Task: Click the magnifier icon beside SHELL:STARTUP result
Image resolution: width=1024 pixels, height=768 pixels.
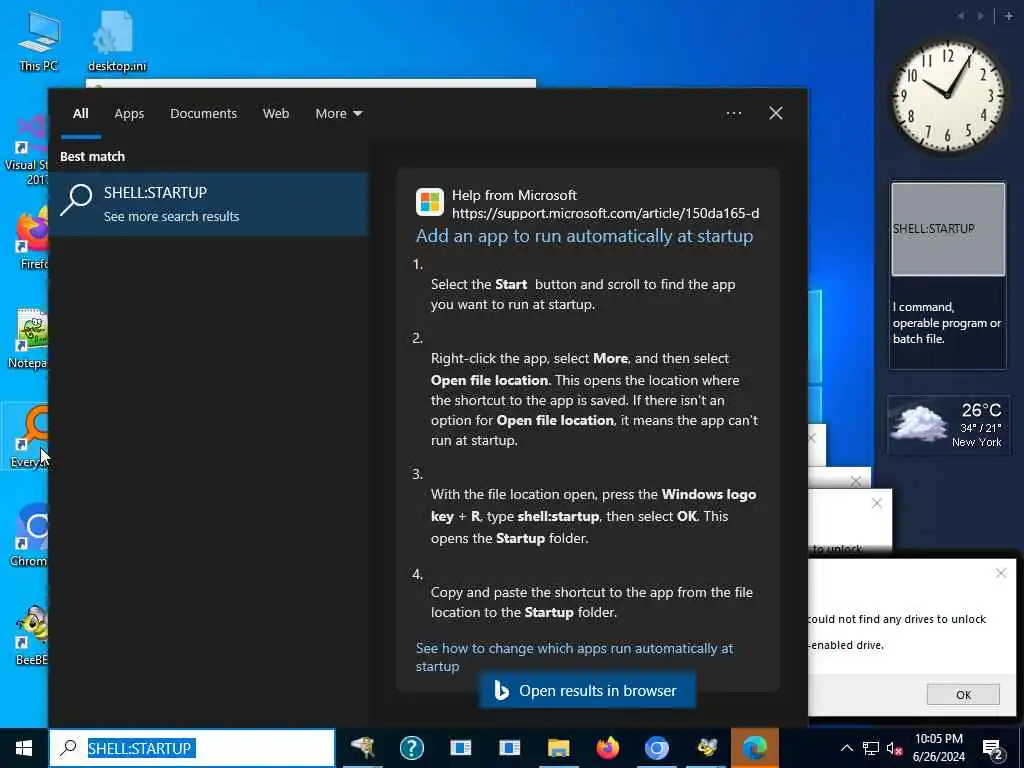Action: [76, 200]
